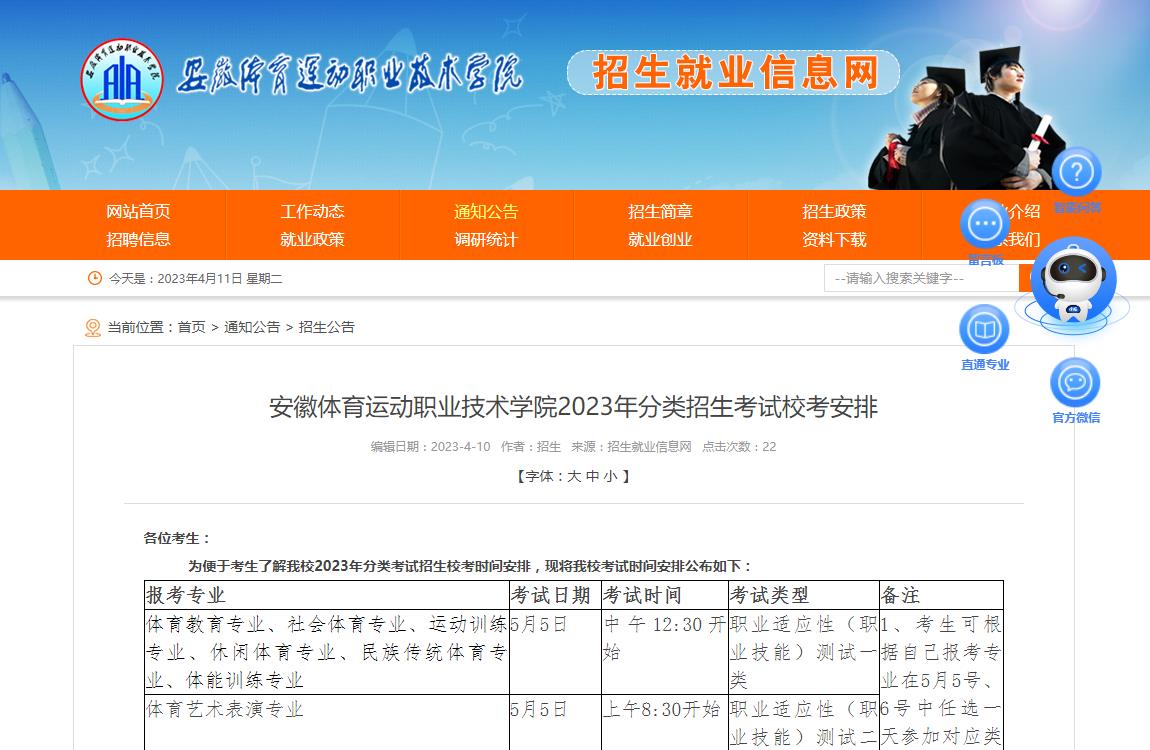
Task: Click the 作者：招生 text
Action: [531, 446]
